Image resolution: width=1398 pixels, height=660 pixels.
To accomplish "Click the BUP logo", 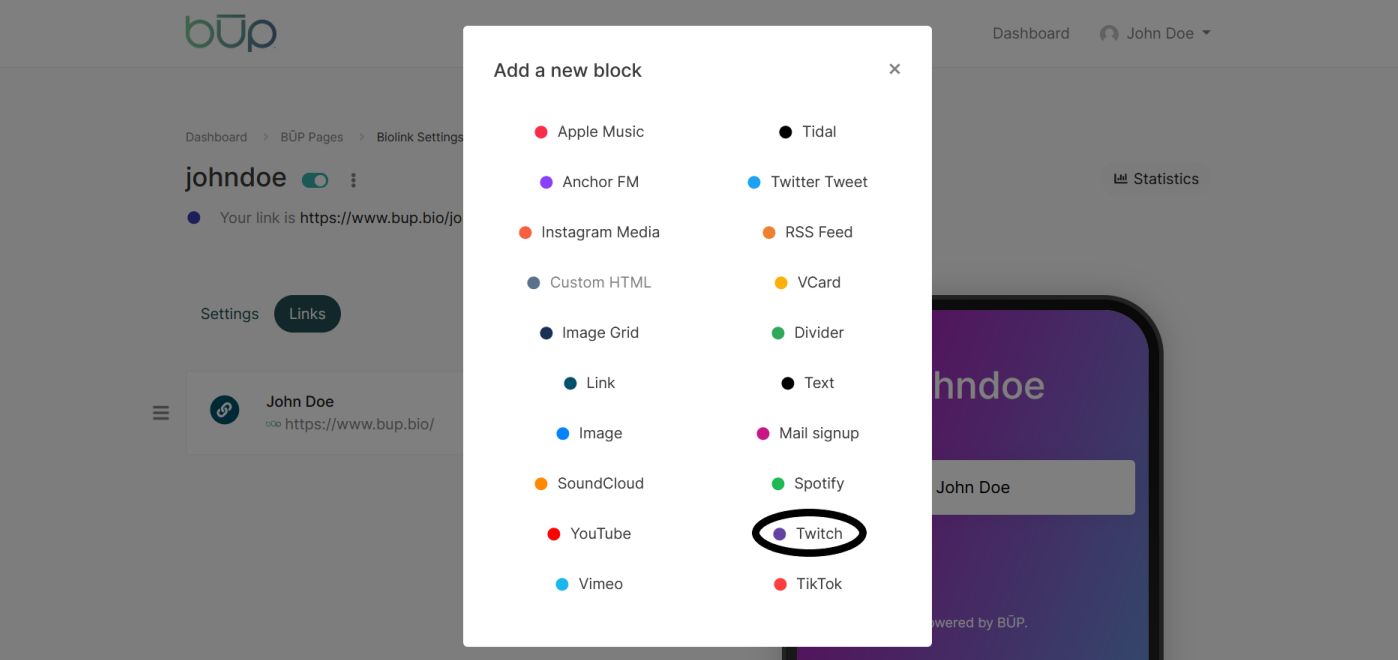I will point(231,33).
